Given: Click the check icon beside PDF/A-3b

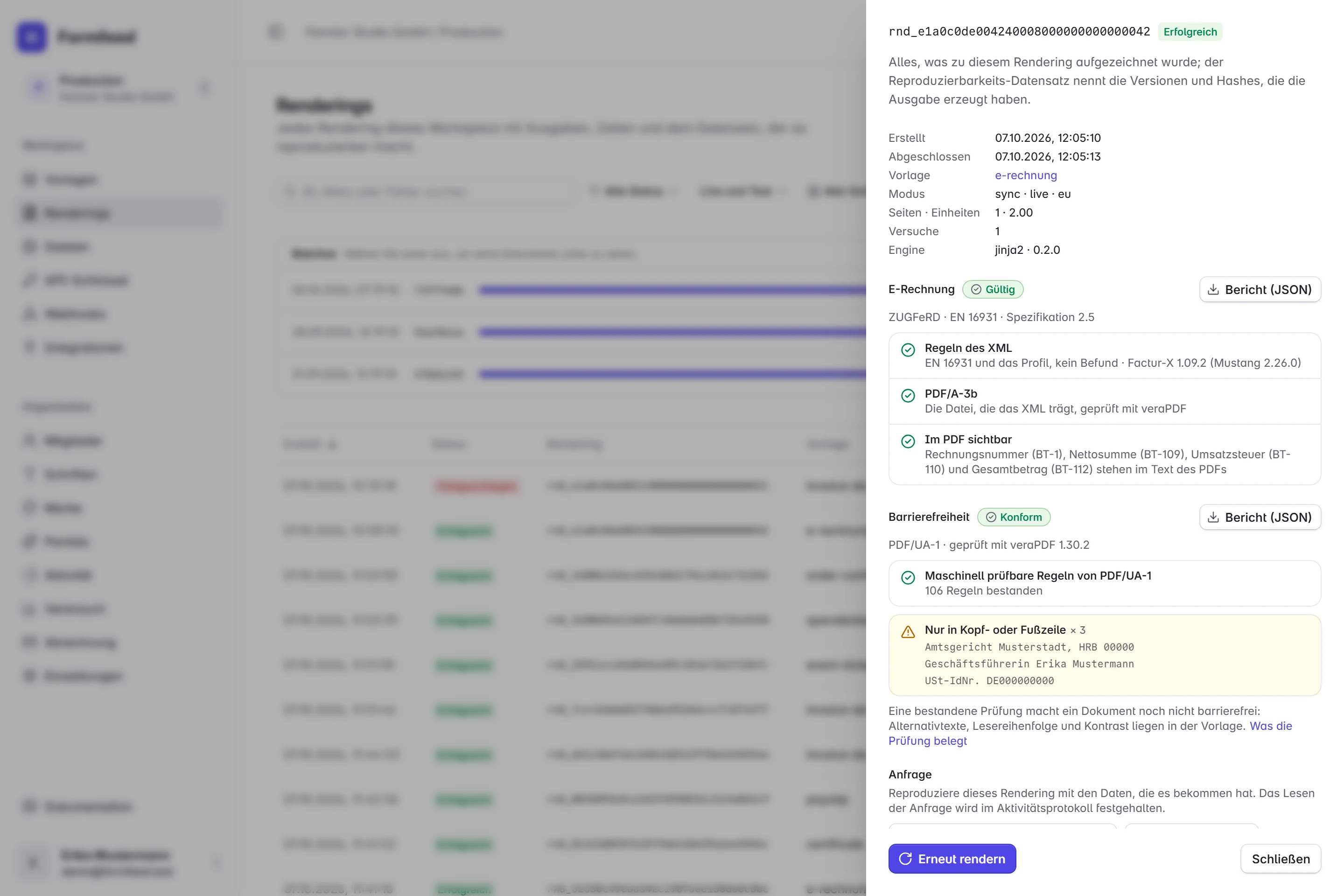Looking at the screenshot, I should 908,395.
